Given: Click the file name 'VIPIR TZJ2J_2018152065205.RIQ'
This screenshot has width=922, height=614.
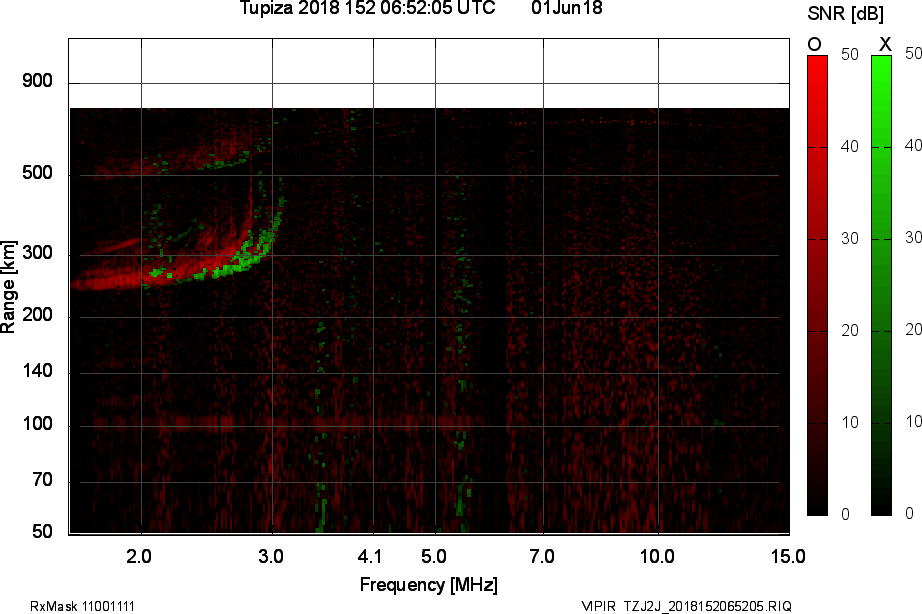Looking at the screenshot, I should [x=686, y=606].
